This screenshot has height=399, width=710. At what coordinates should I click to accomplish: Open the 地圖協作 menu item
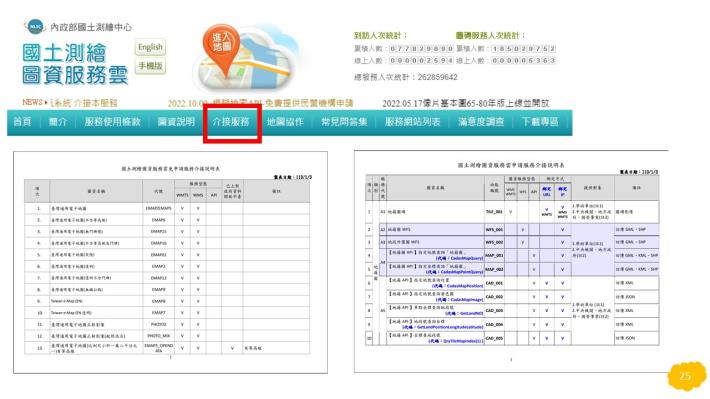(x=285, y=122)
